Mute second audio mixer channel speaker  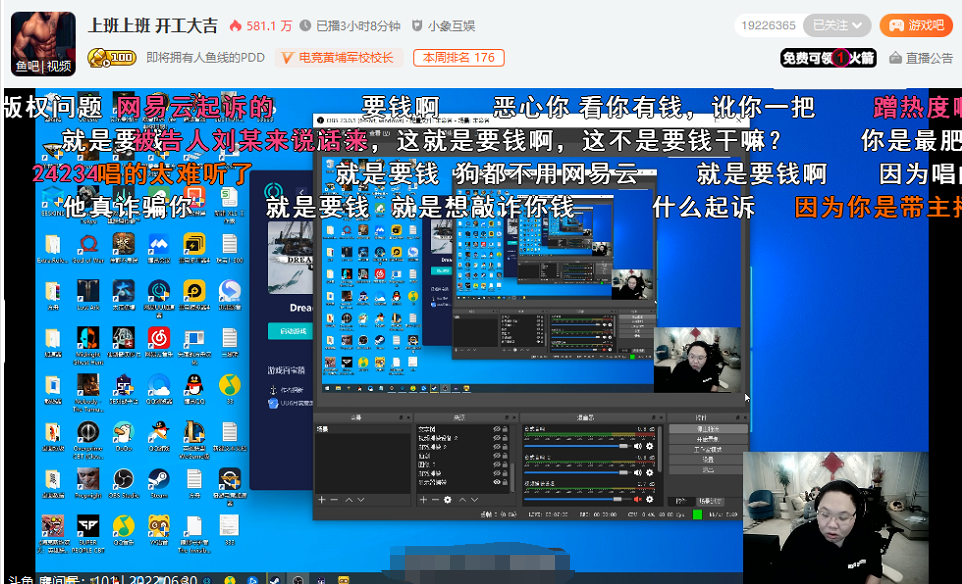pyautogui.click(x=637, y=472)
